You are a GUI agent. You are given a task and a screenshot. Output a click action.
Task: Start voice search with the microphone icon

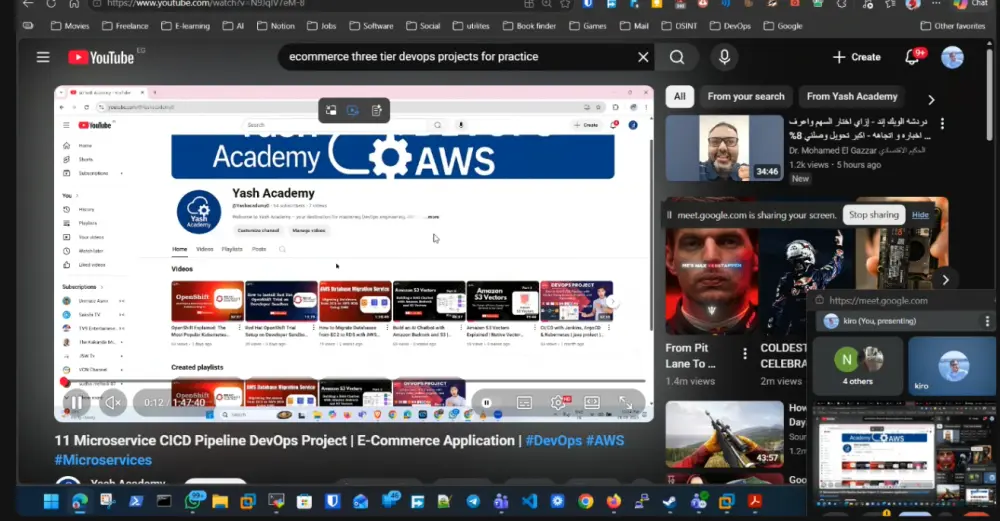click(x=724, y=57)
